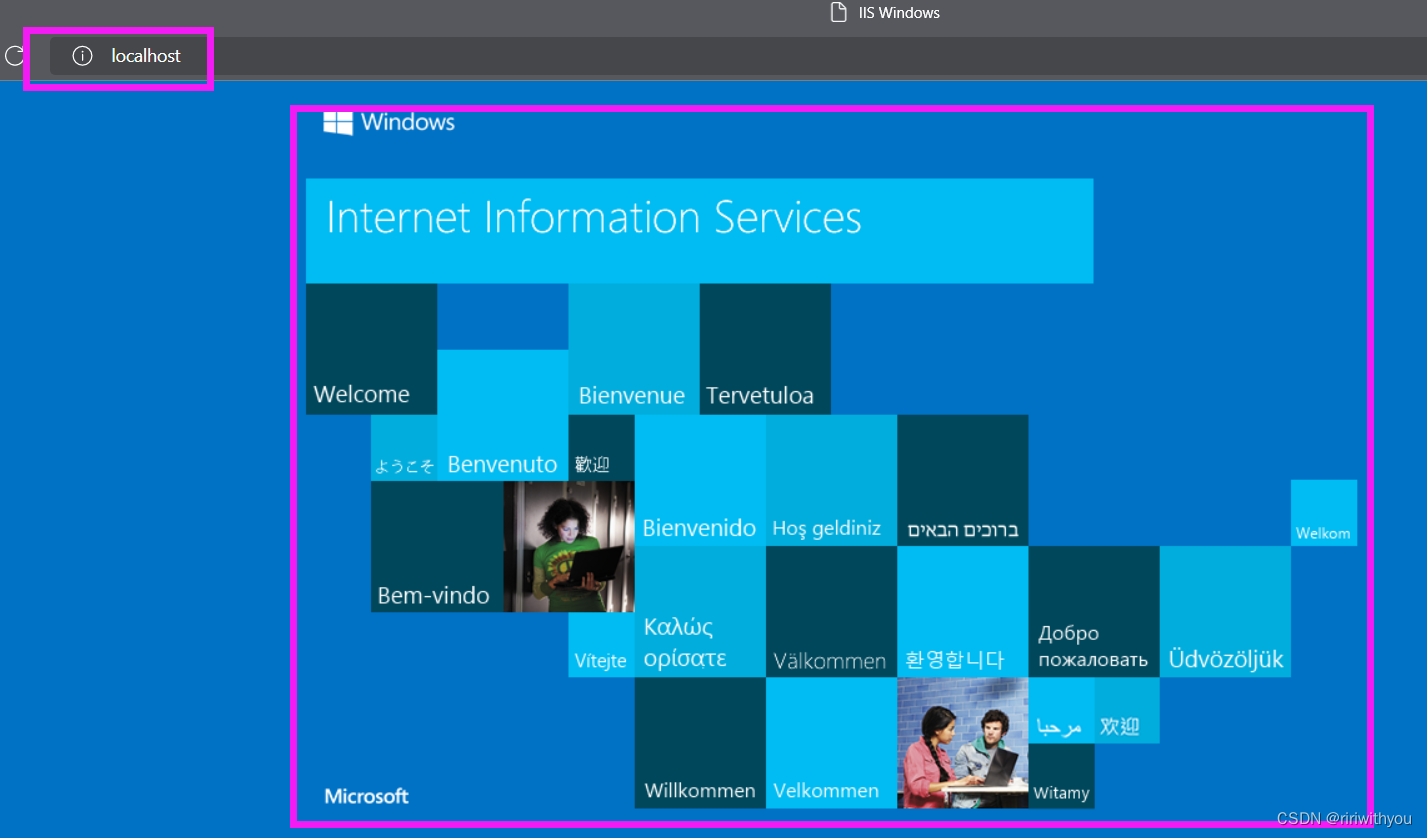Click the Velkommen tile
The height and width of the screenshot is (838, 1427).
(831, 742)
